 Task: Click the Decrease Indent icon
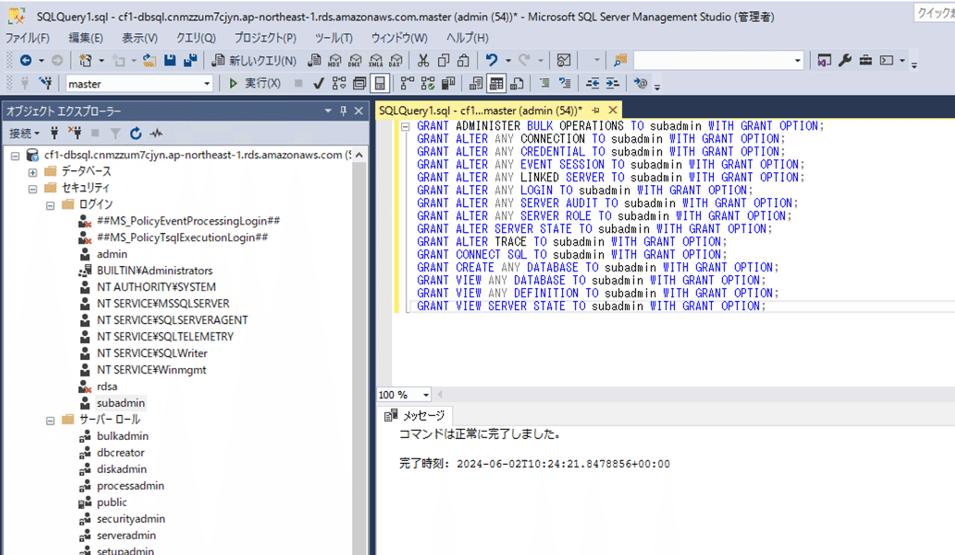[593, 83]
